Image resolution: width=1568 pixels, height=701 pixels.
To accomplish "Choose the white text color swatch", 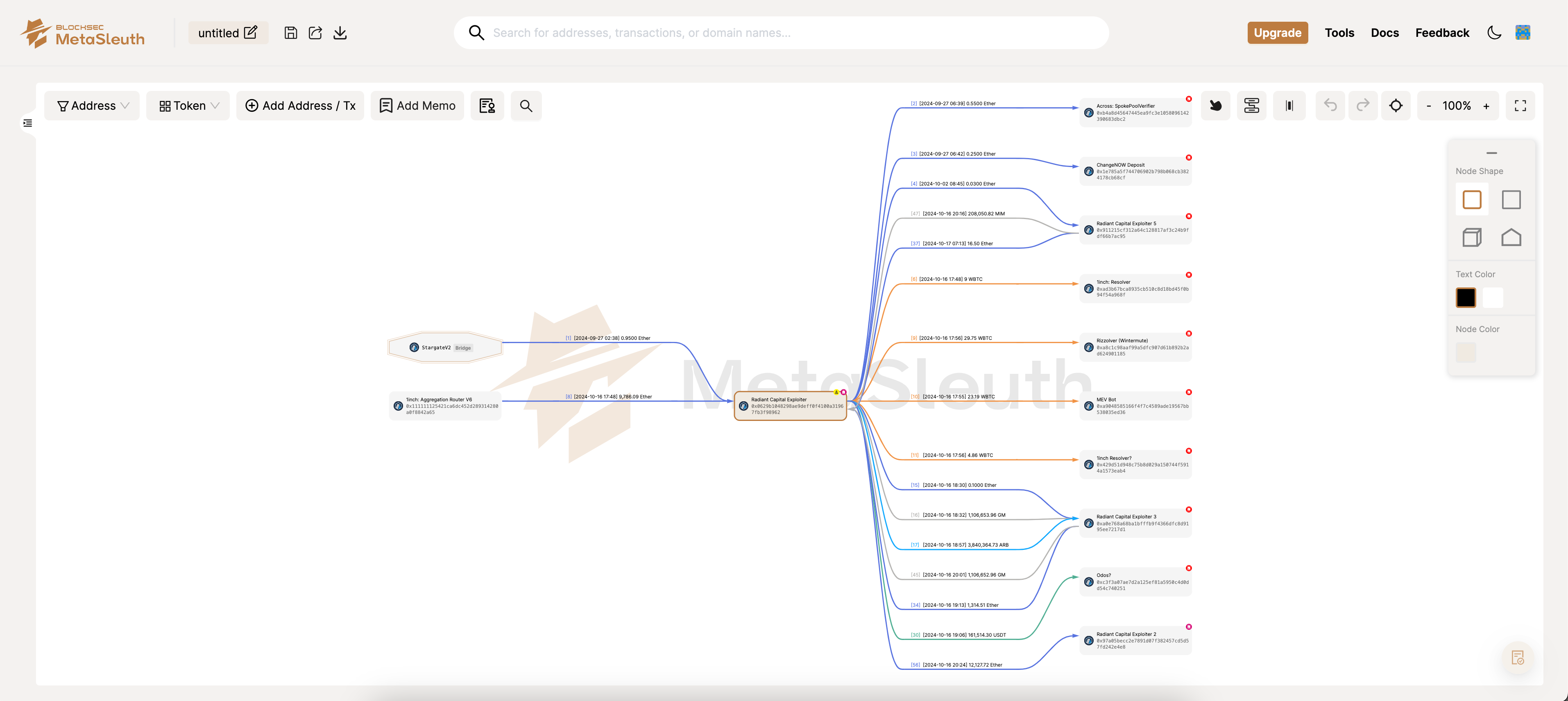I will (1493, 298).
